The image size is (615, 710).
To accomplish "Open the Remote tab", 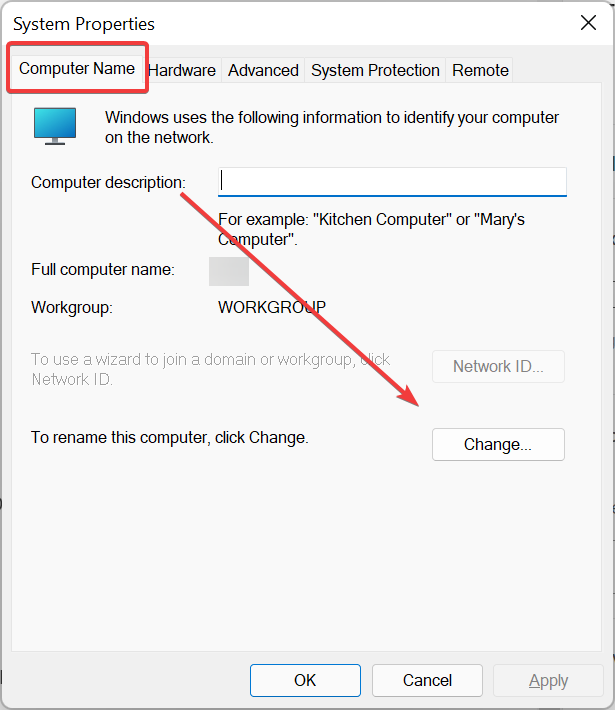I will point(480,71).
